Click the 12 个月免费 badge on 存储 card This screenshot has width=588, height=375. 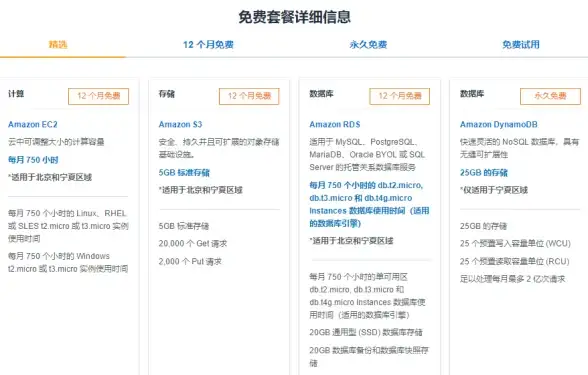pyautogui.click(x=249, y=96)
